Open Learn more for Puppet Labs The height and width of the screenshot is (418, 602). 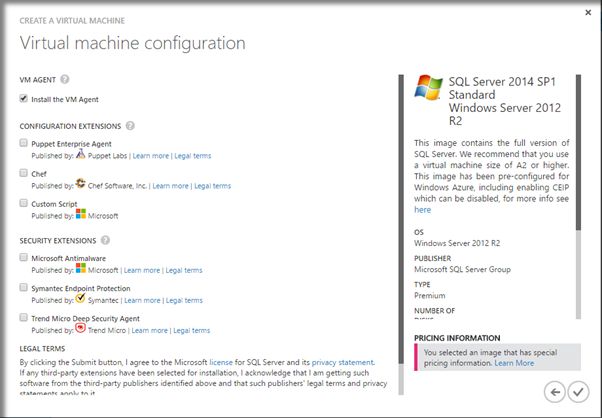click(x=151, y=157)
